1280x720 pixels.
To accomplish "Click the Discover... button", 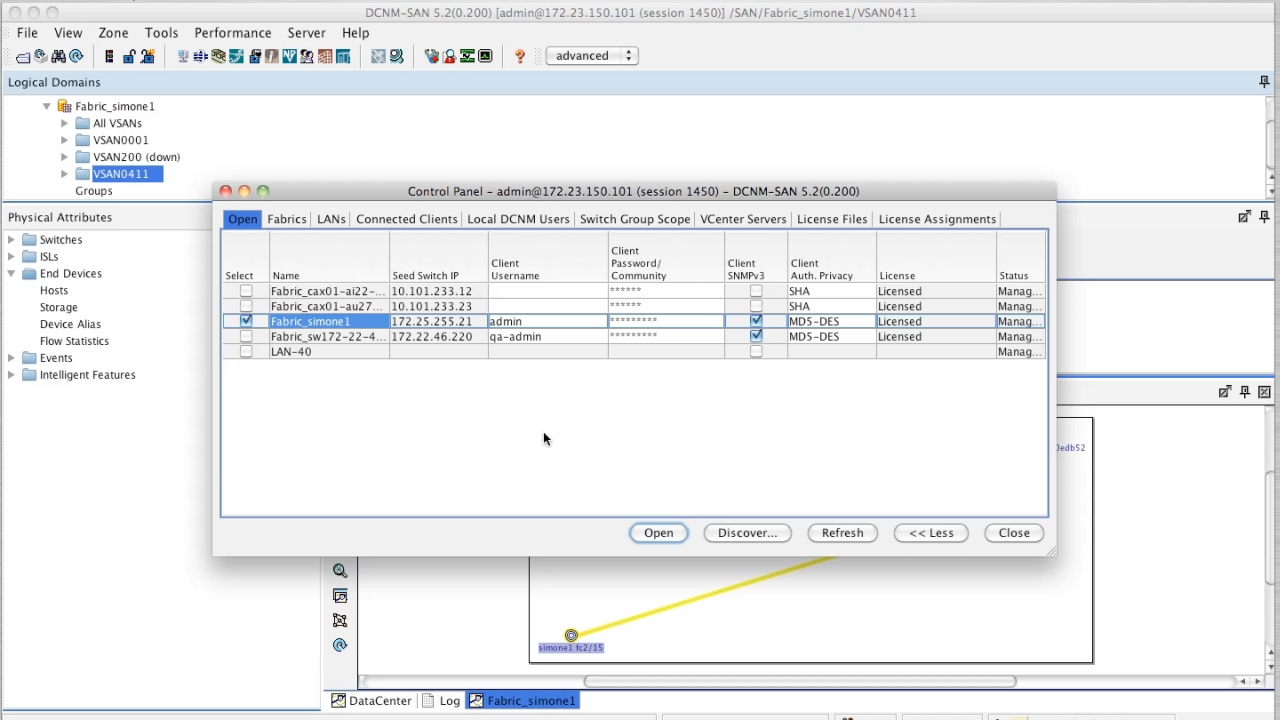I will (x=747, y=533).
